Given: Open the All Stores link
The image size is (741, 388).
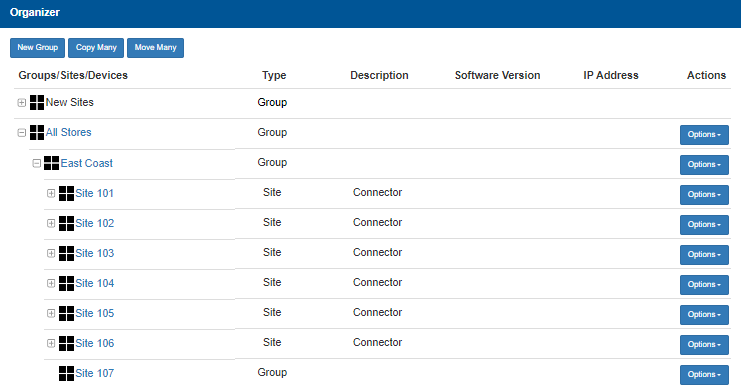Looking at the screenshot, I should pyautogui.click(x=69, y=132).
